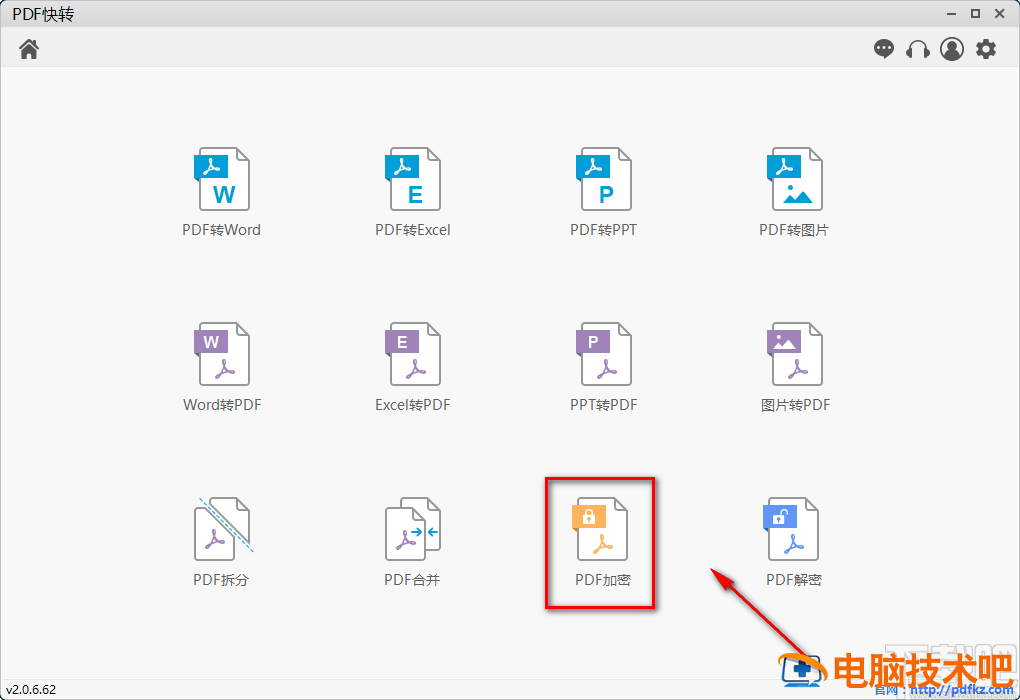Click the 图片转PDF label text
The width and height of the screenshot is (1020, 700).
click(795, 405)
